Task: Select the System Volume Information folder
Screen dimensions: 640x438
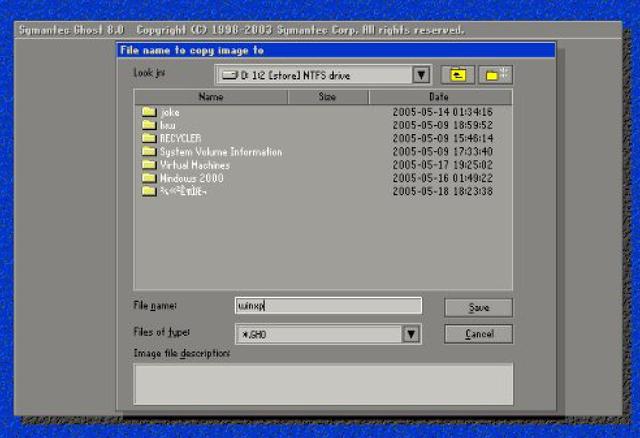Action: [x=220, y=151]
